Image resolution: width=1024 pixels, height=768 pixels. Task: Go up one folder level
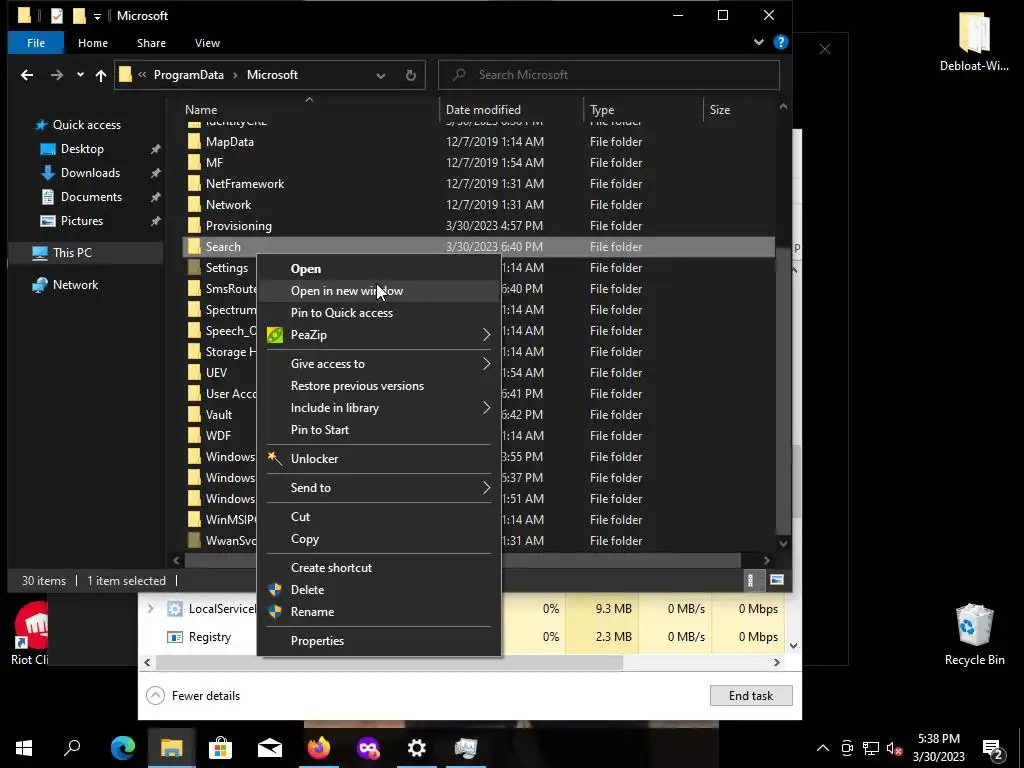(x=101, y=75)
